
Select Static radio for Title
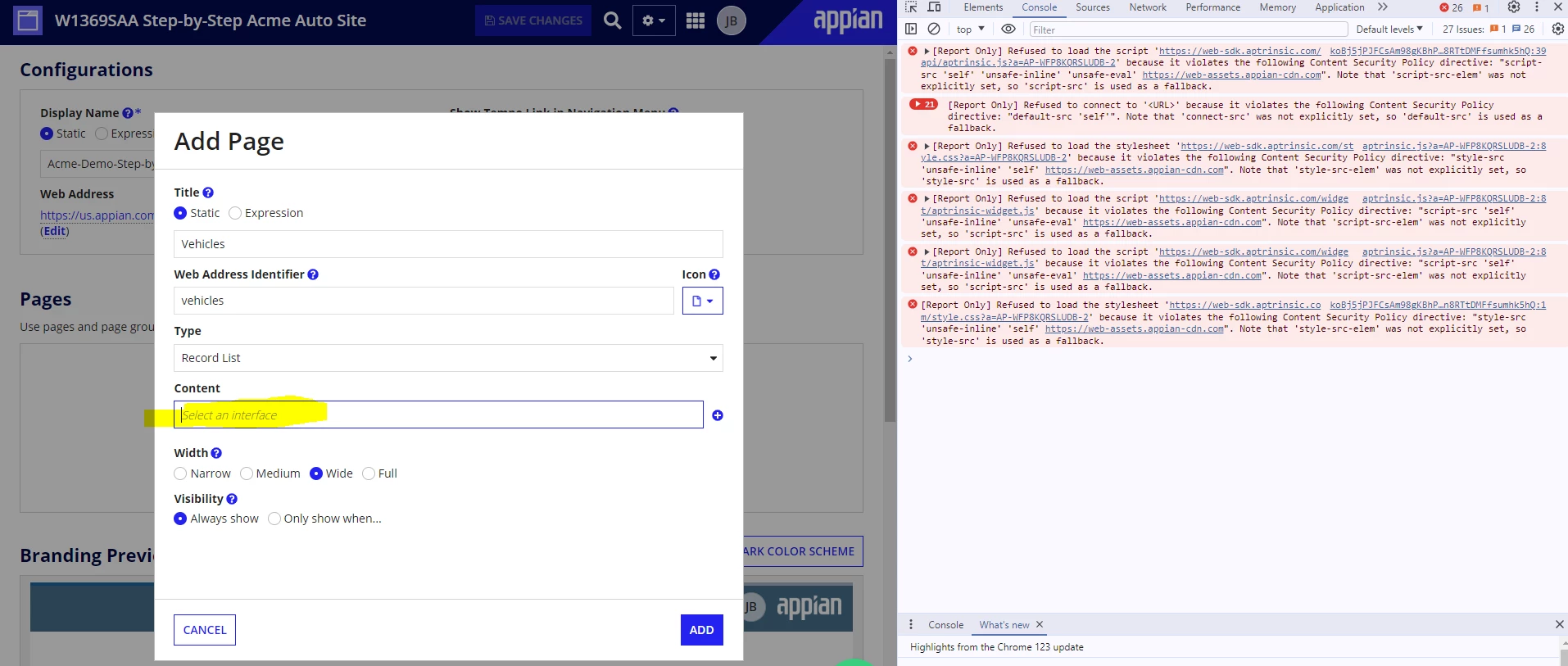point(180,213)
